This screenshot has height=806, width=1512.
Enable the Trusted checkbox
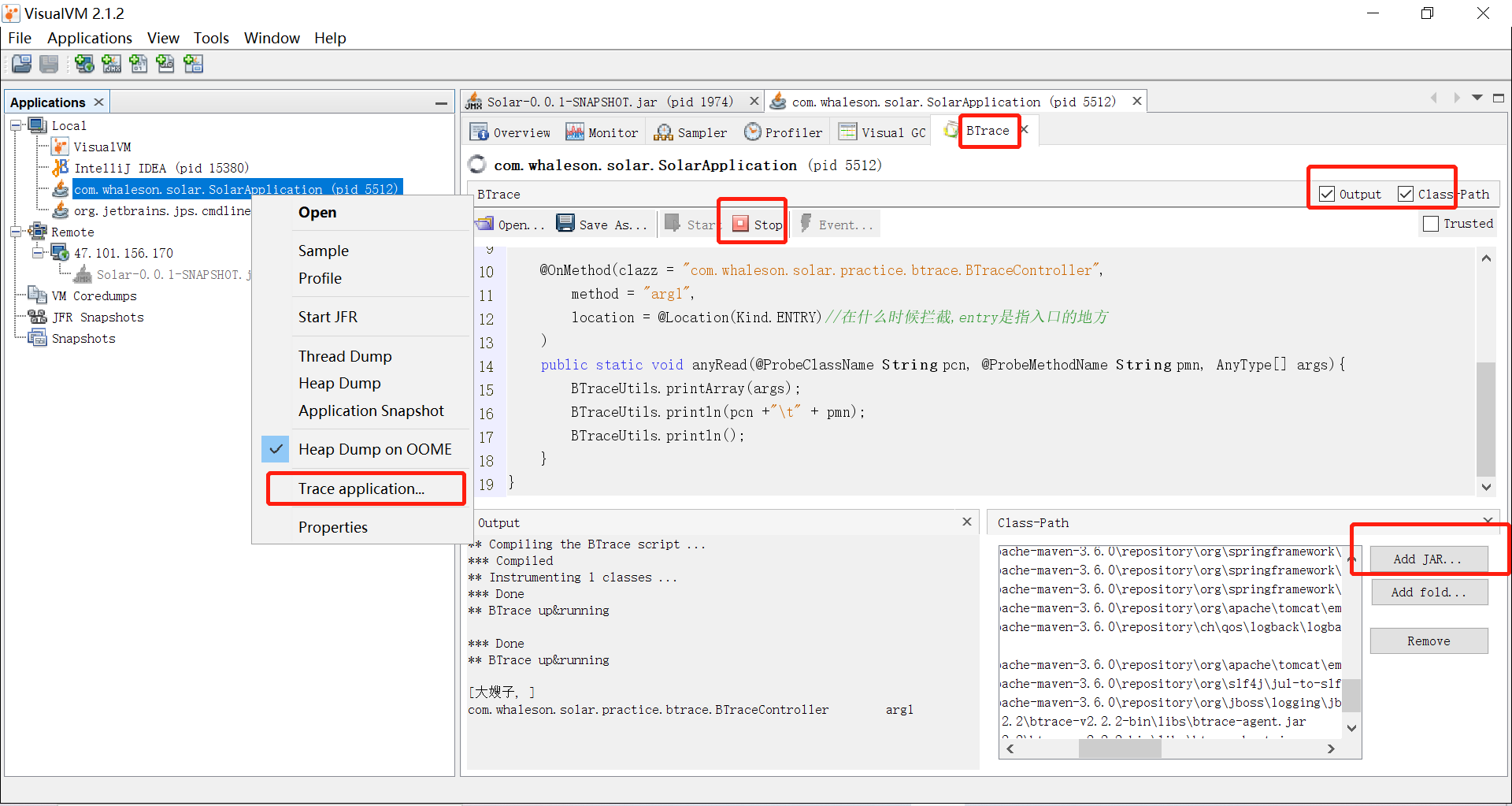[1431, 224]
